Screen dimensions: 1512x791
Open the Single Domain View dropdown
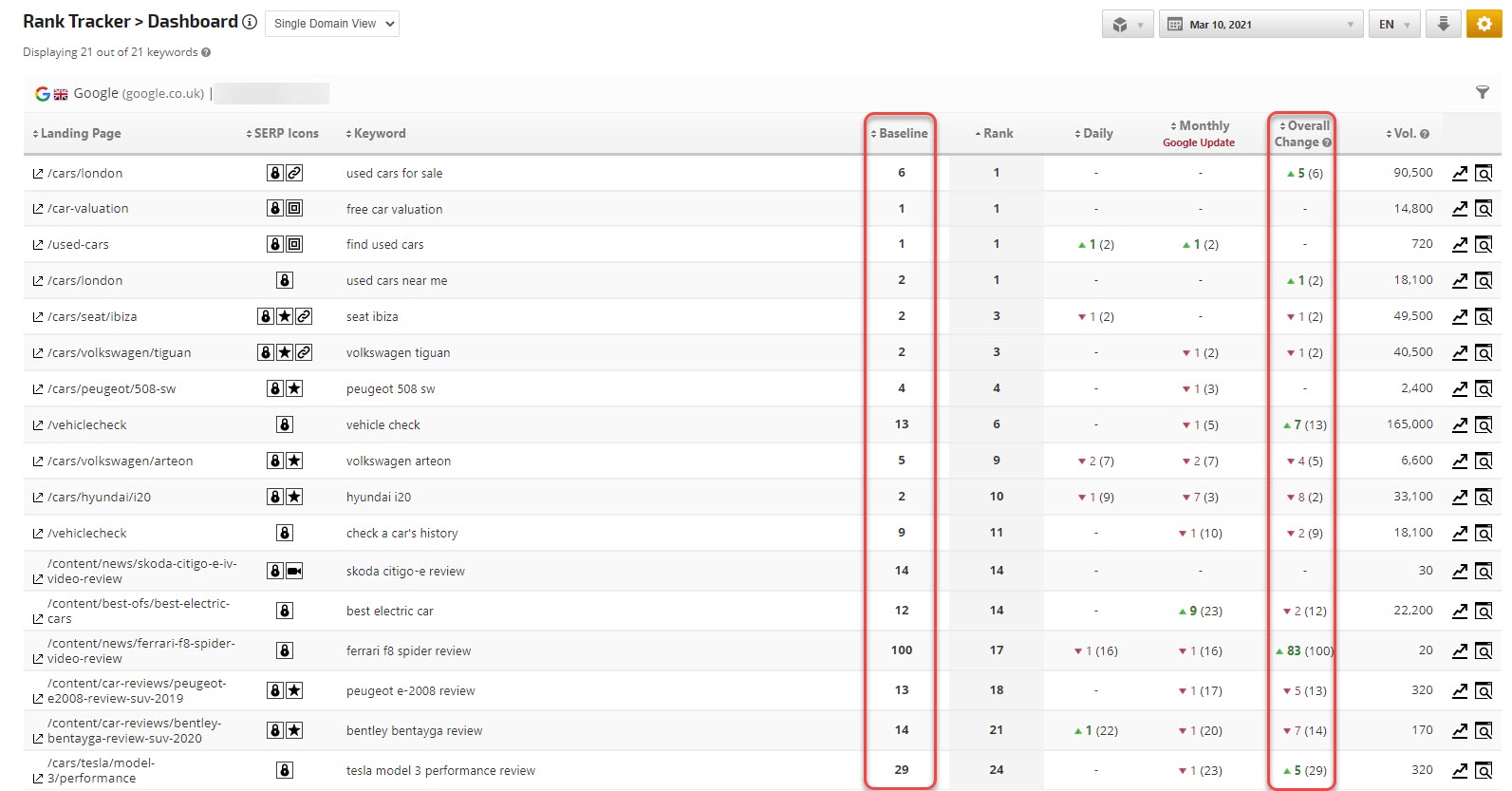coord(332,24)
